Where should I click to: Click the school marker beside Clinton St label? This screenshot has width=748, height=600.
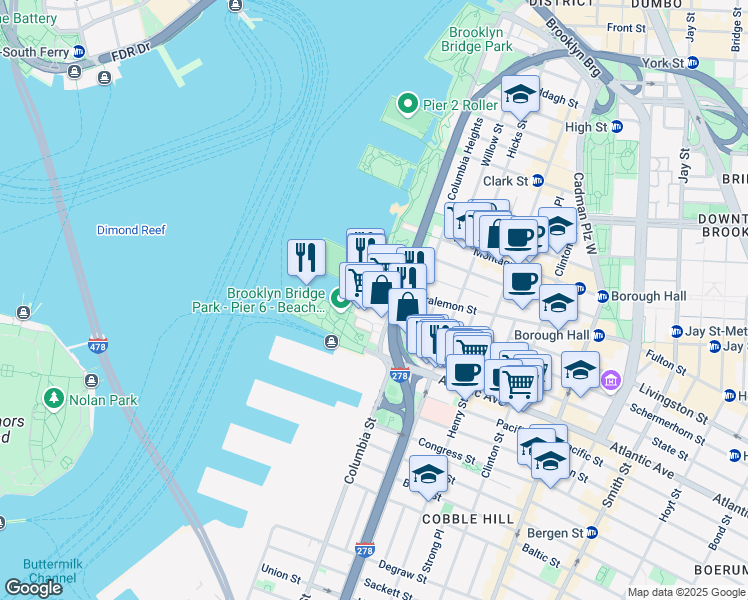point(558,226)
